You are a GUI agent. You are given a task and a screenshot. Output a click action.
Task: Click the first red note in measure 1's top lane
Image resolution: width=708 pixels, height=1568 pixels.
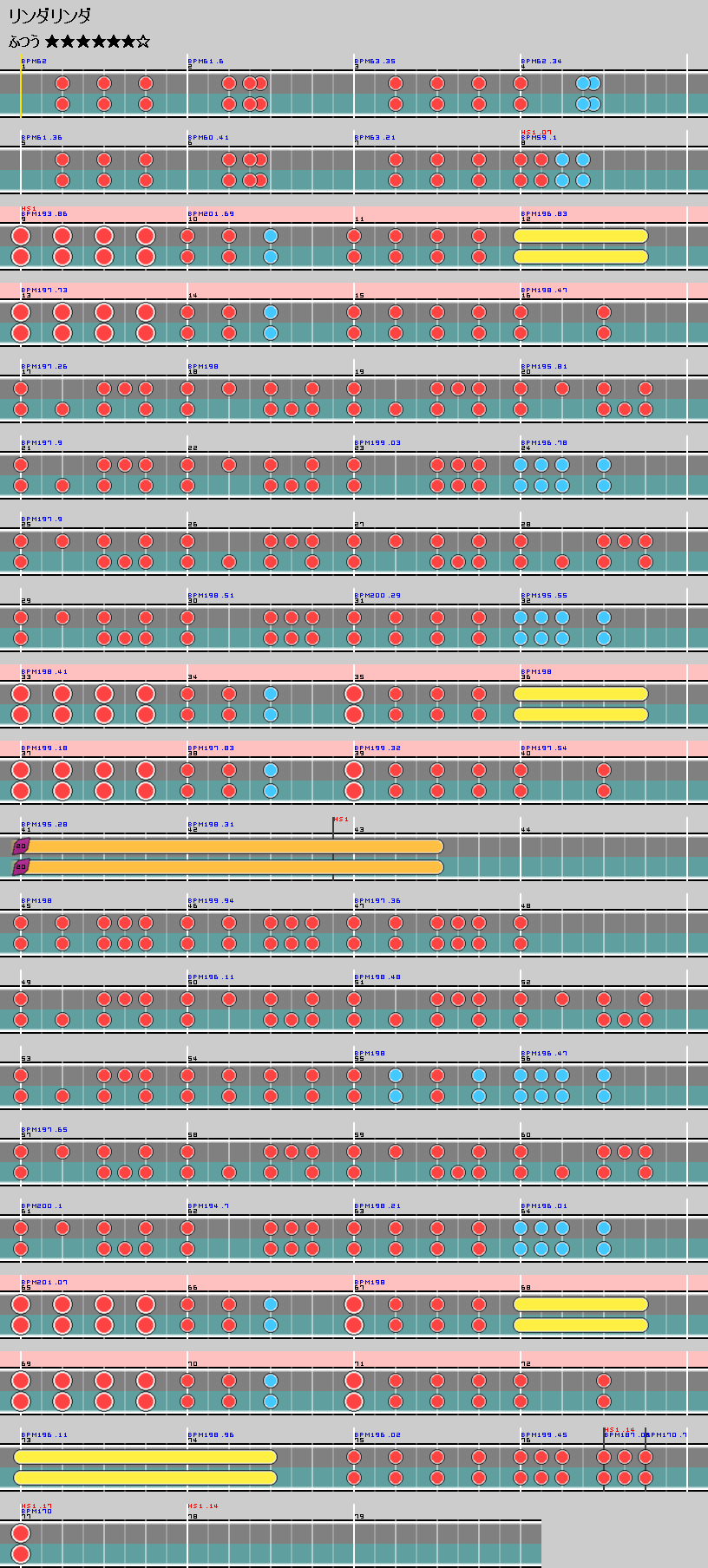[62, 83]
